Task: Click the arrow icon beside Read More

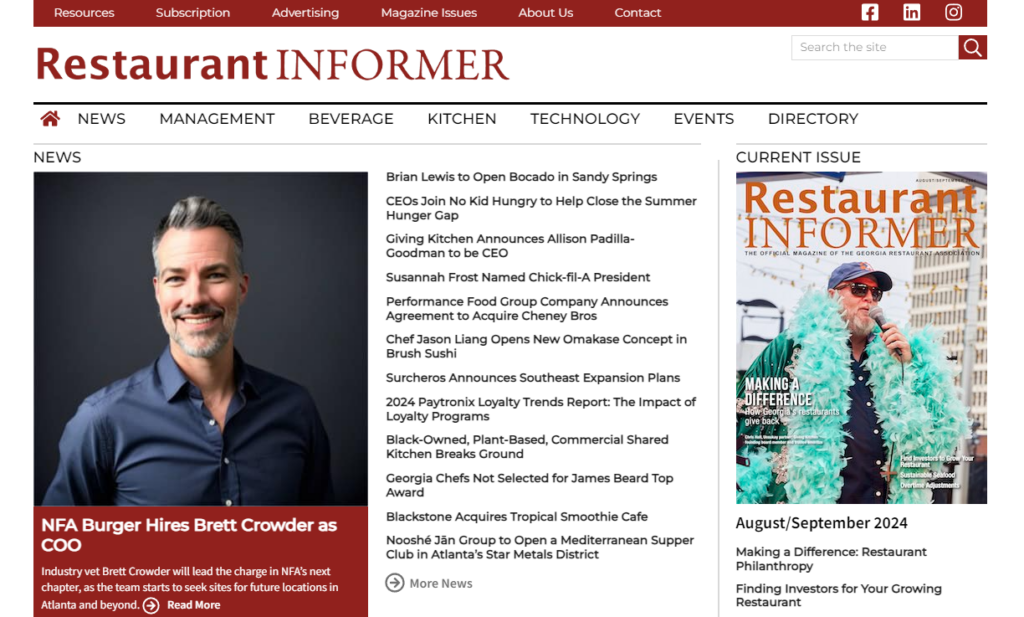Action: click(x=150, y=605)
